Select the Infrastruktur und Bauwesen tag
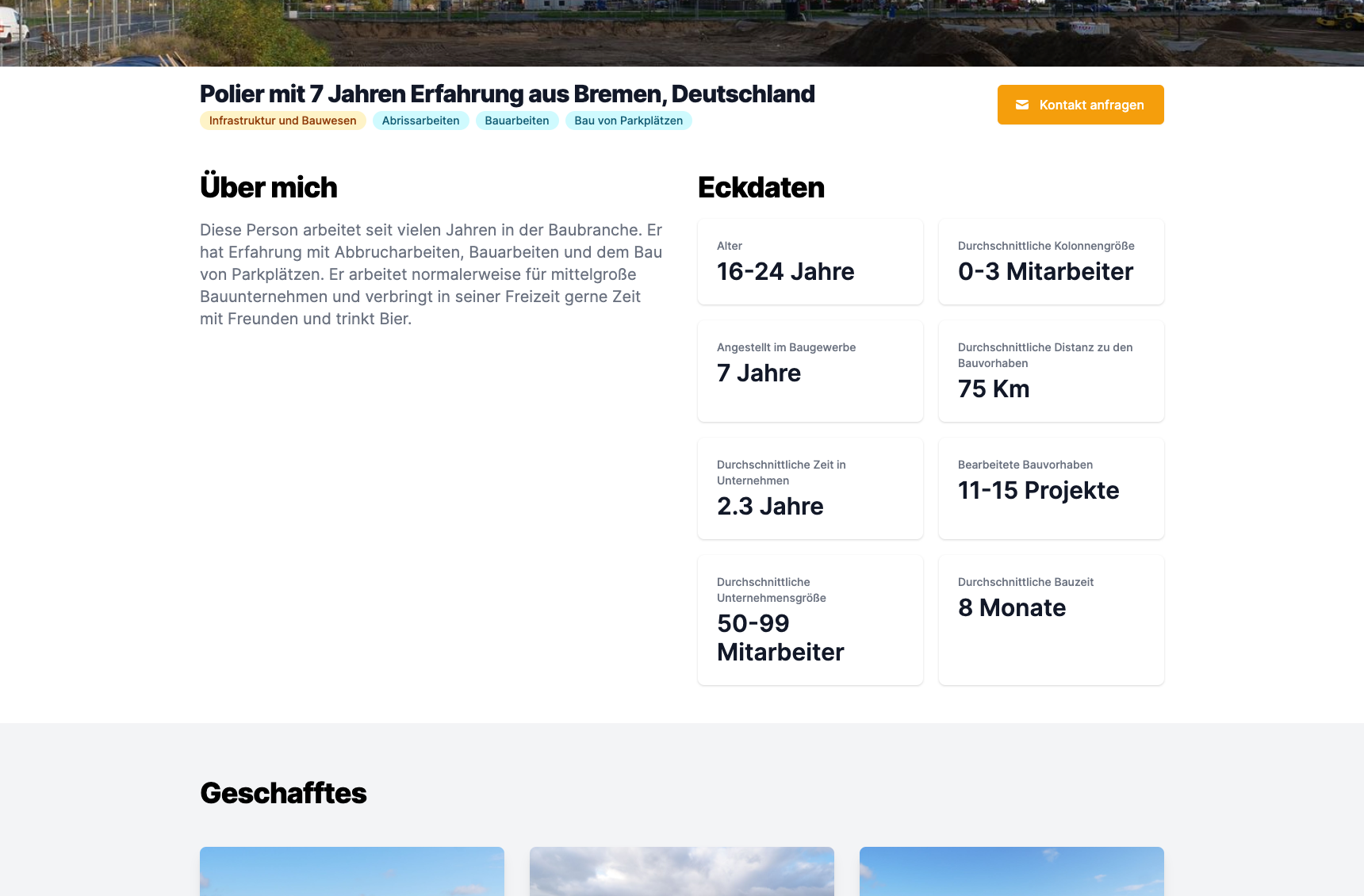 click(x=283, y=121)
